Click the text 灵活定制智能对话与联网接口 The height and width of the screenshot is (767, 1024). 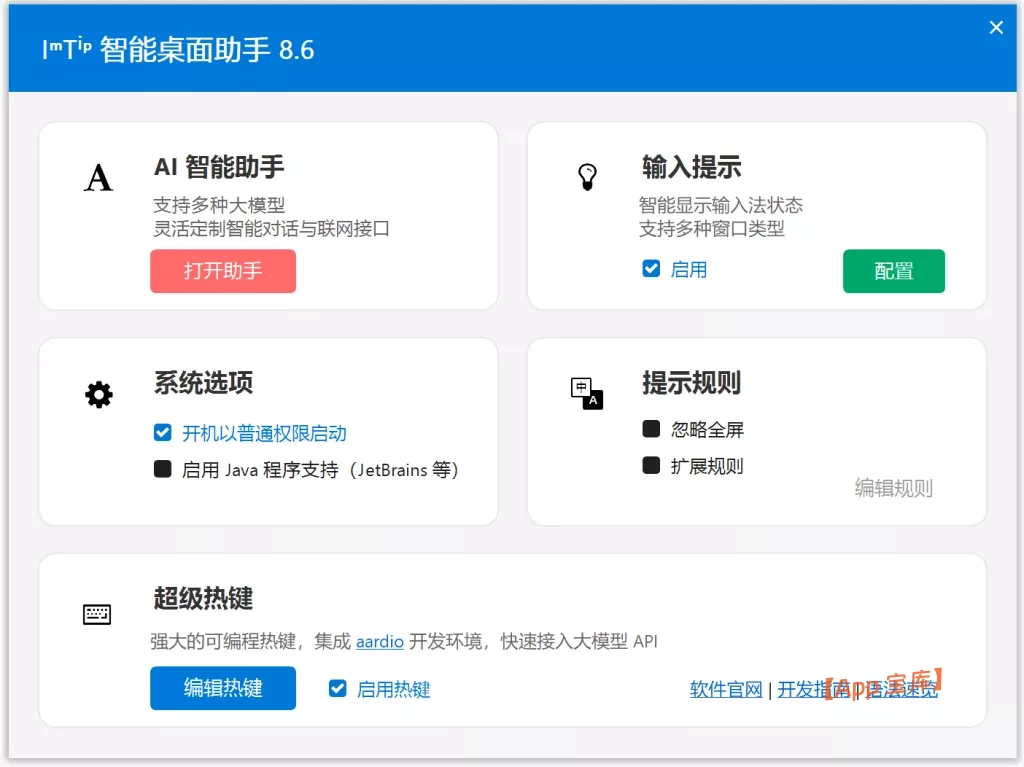point(271,229)
